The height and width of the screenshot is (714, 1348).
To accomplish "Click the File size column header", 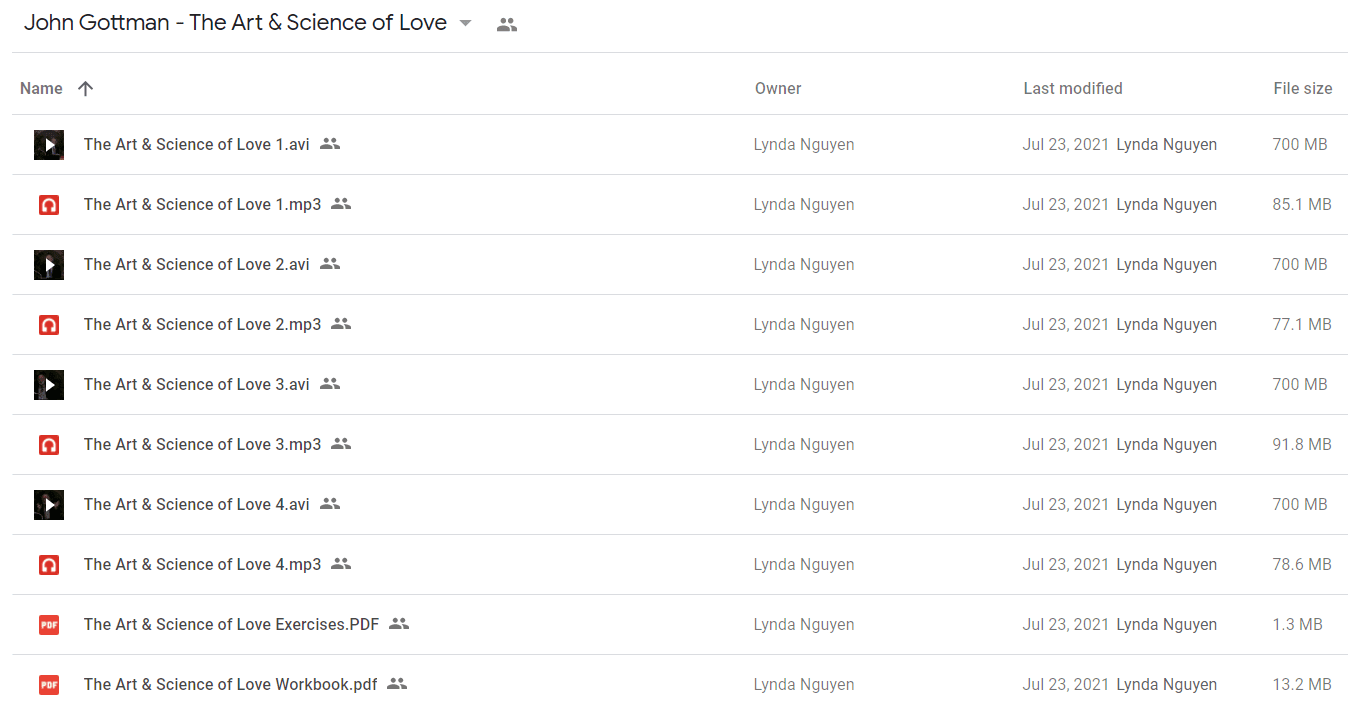I will tap(1303, 88).
